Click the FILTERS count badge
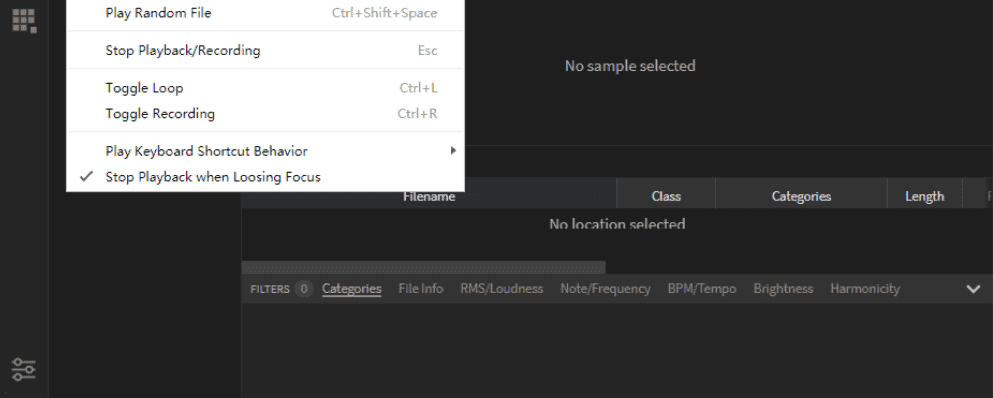 click(x=303, y=289)
